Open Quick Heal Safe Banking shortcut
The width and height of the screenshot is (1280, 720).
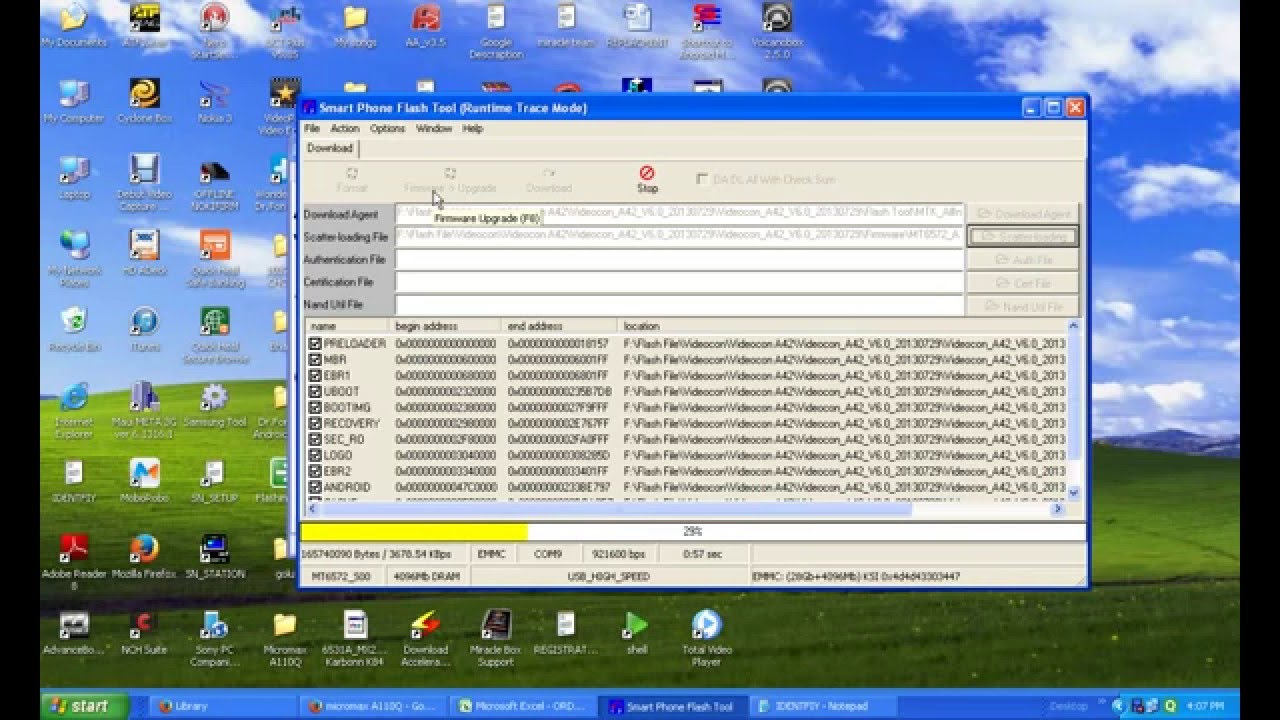[215, 257]
